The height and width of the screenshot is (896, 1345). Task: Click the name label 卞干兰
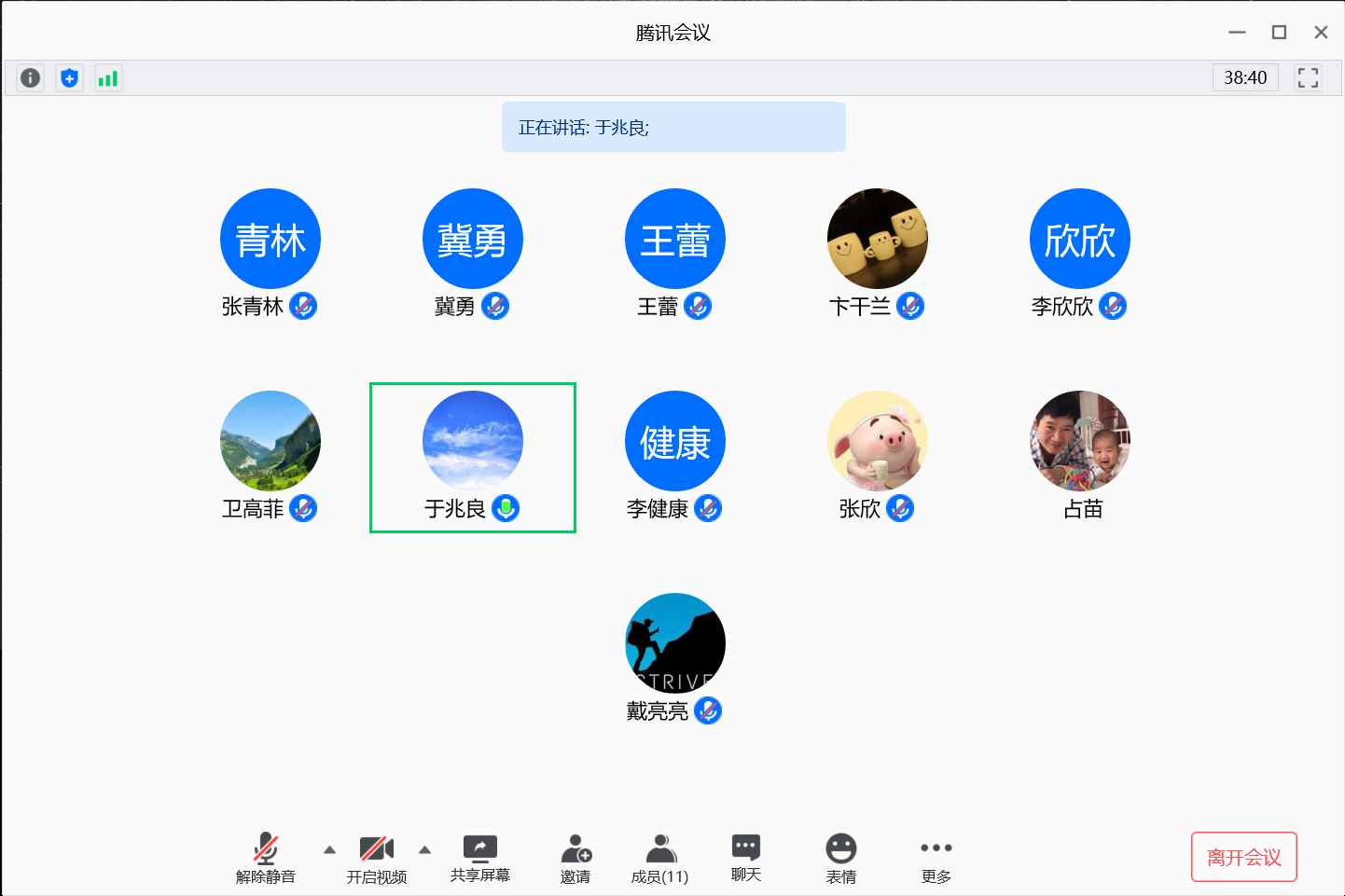860,307
